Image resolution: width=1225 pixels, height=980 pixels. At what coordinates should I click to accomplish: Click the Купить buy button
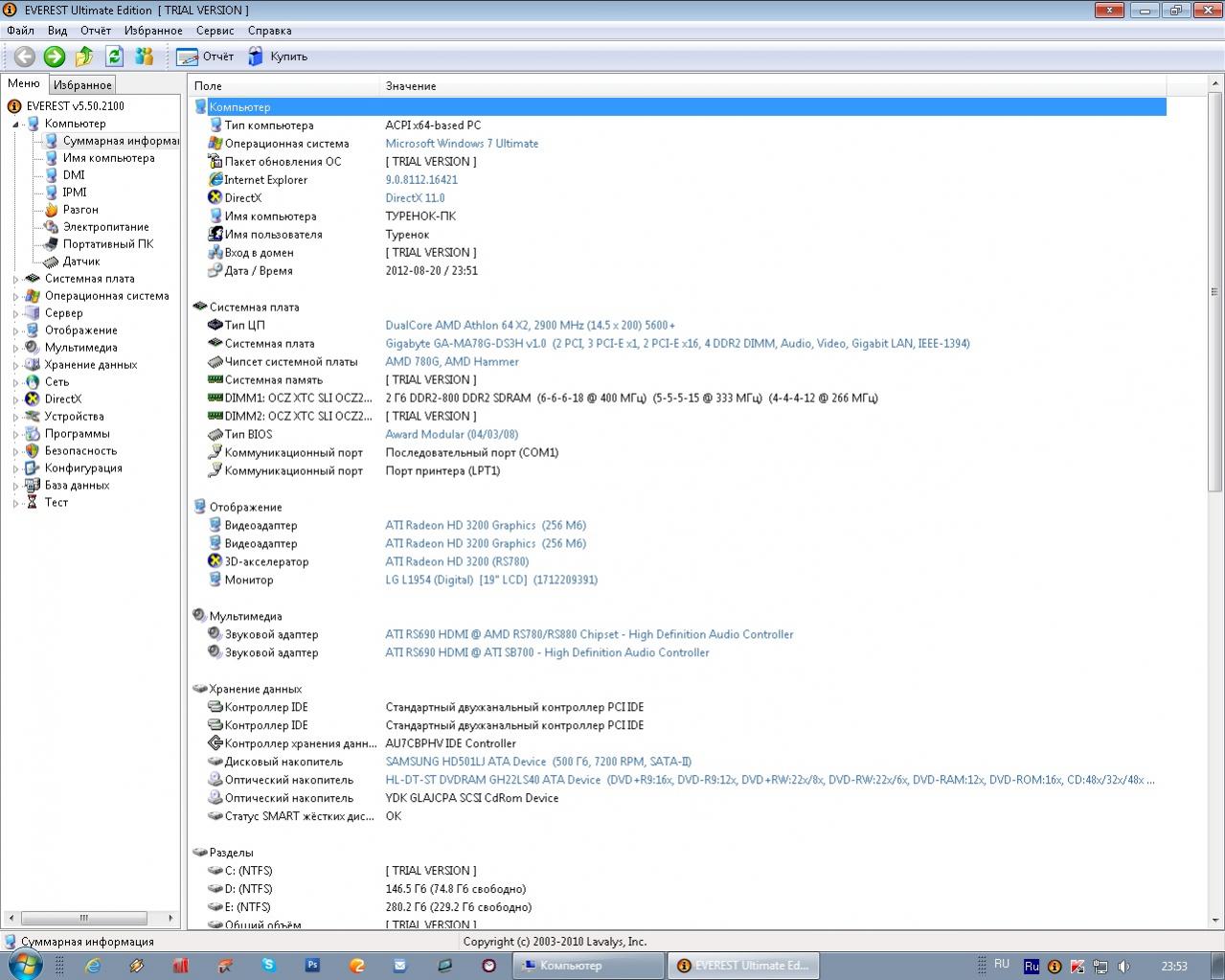pyautogui.click(x=278, y=57)
